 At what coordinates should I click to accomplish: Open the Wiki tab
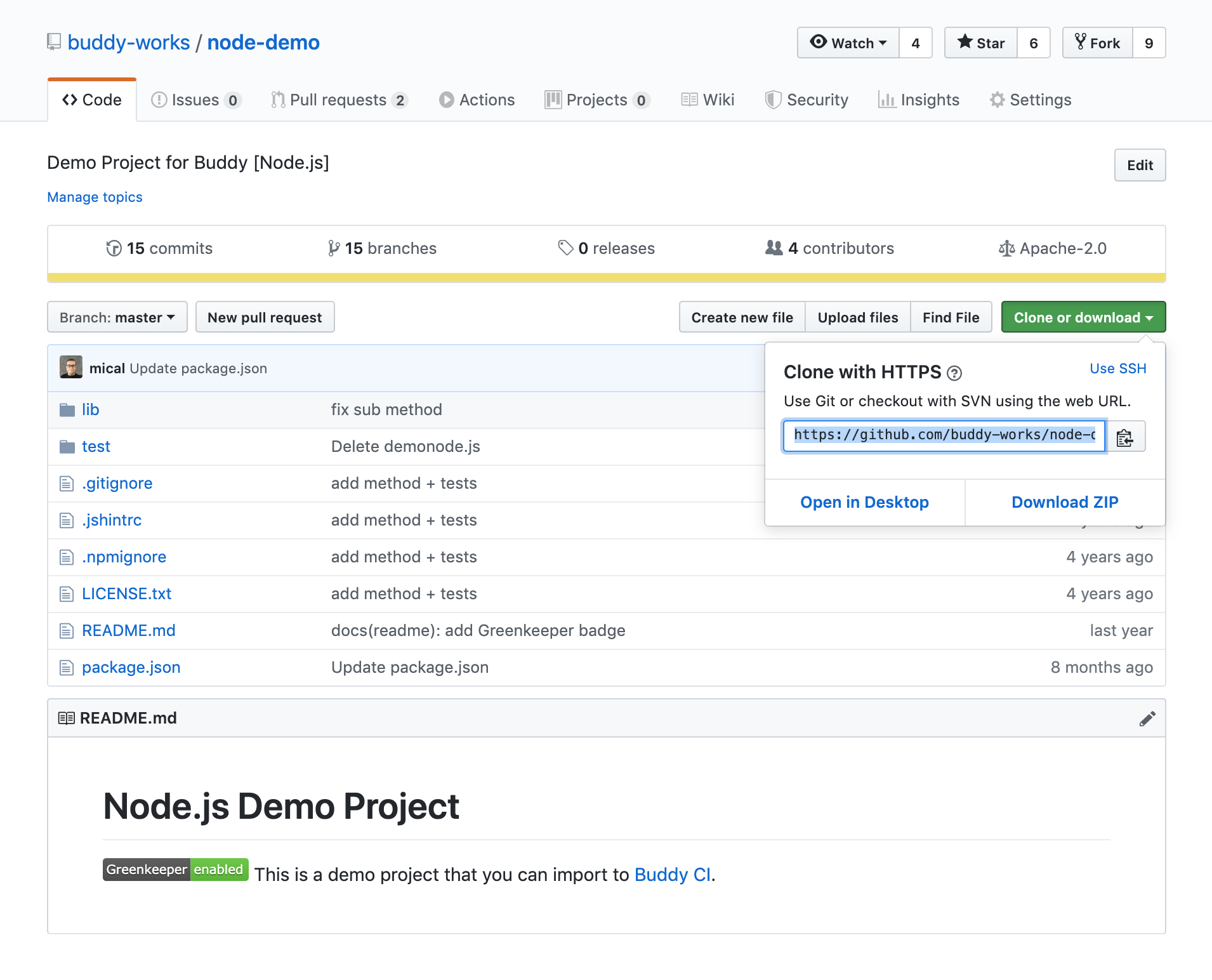pos(708,100)
